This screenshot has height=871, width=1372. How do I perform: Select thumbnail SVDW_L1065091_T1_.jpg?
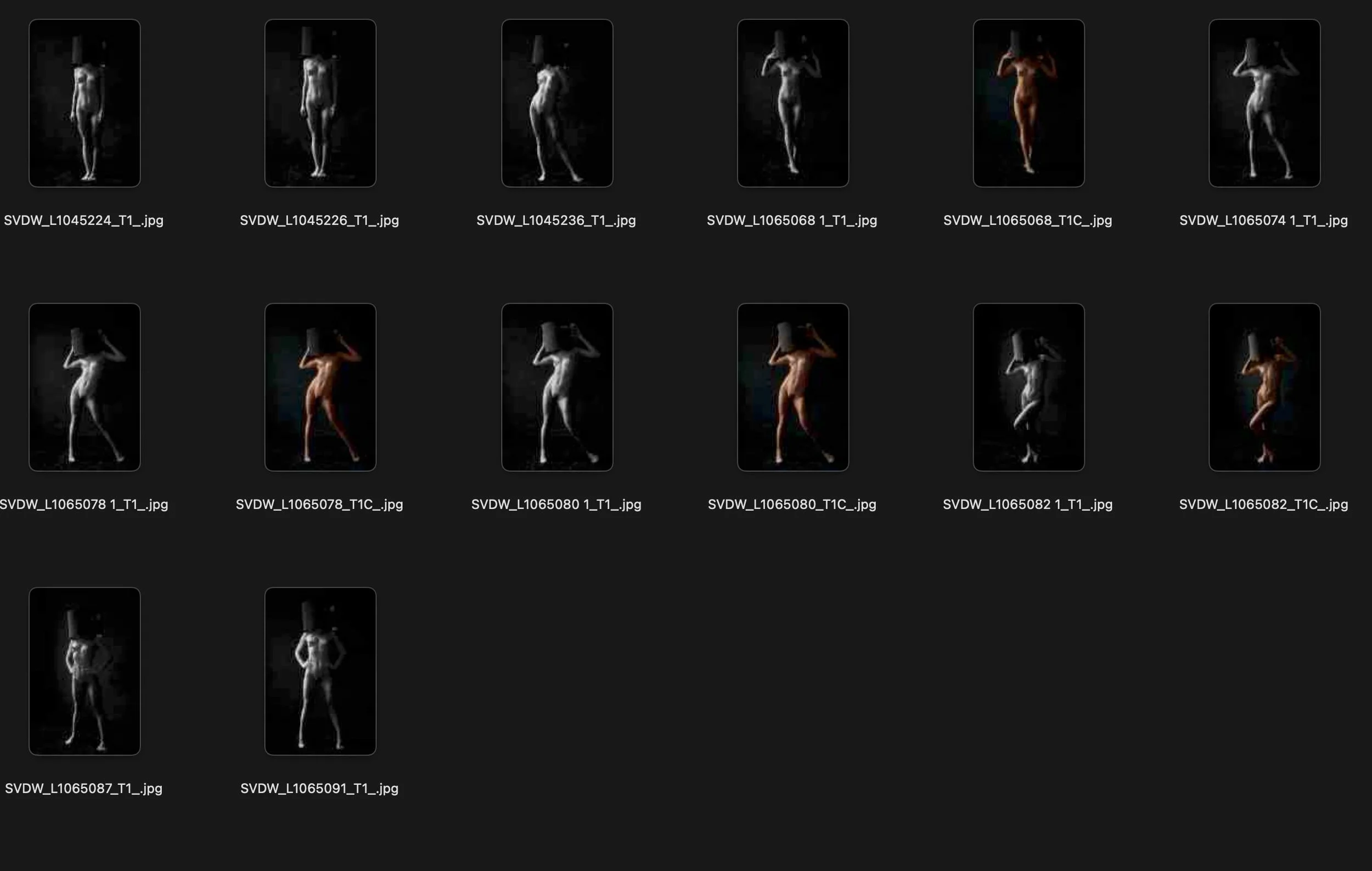[320, 671]
